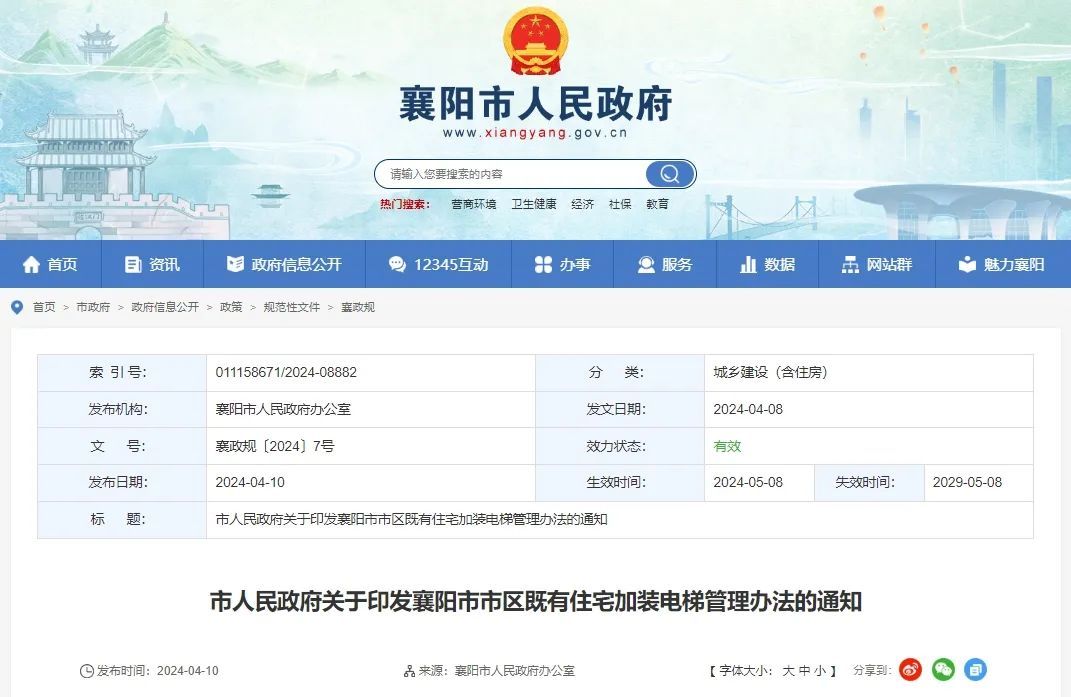
Task: Share the article to Weibo
Action: [910, 670]
